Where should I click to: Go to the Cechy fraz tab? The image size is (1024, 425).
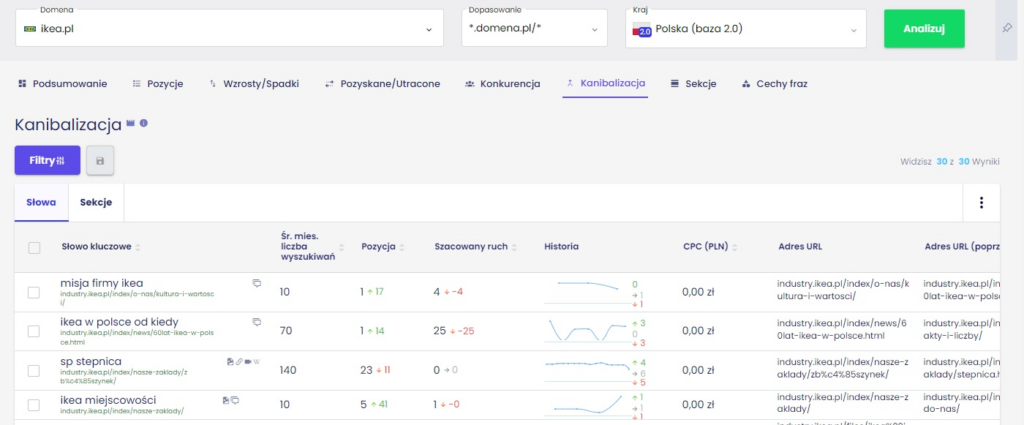(773, 84)
